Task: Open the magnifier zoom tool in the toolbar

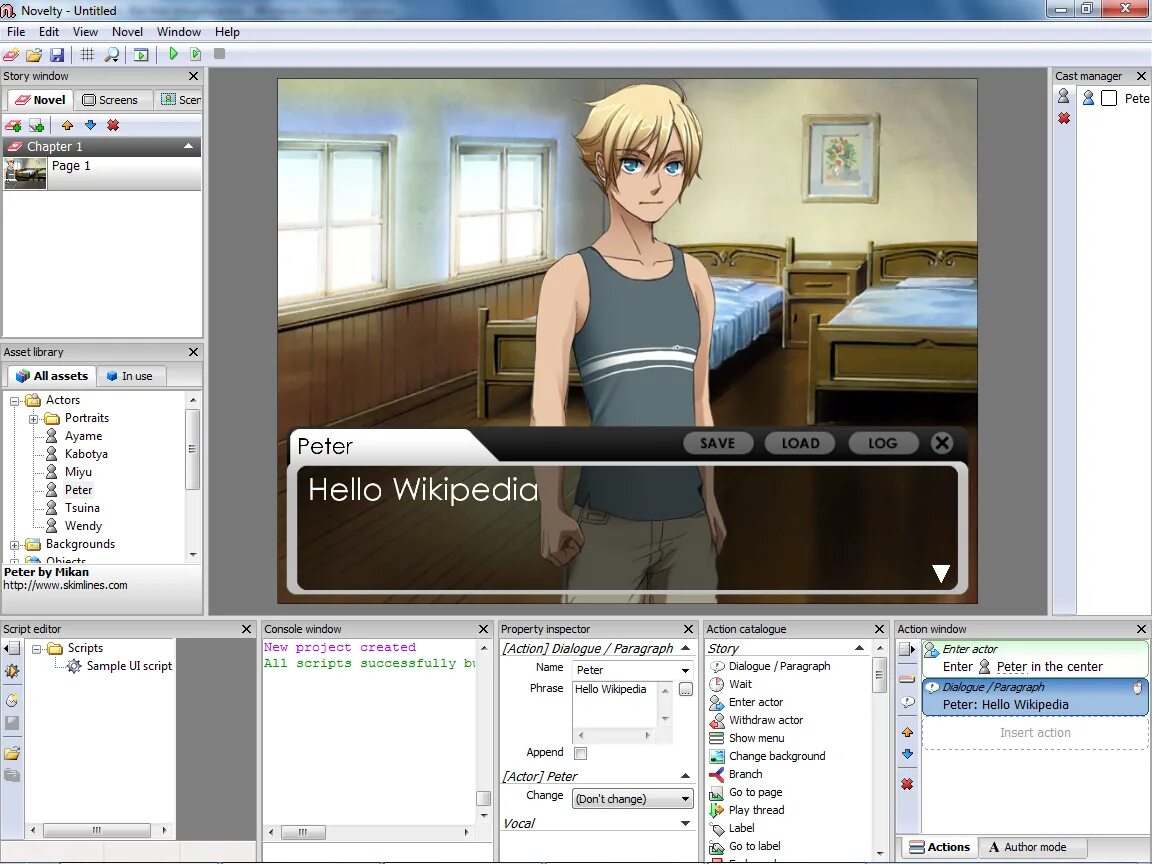Action: coord(111,54)
